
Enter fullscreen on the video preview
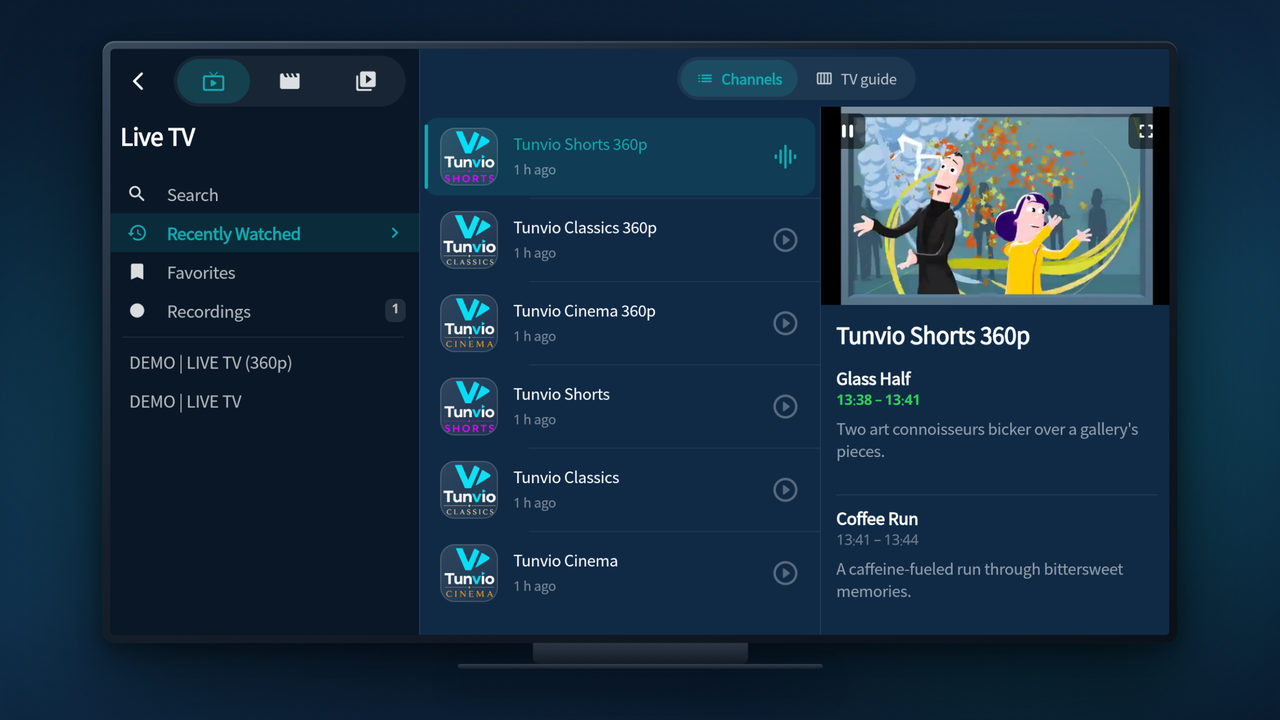[x=1146, y=131]
